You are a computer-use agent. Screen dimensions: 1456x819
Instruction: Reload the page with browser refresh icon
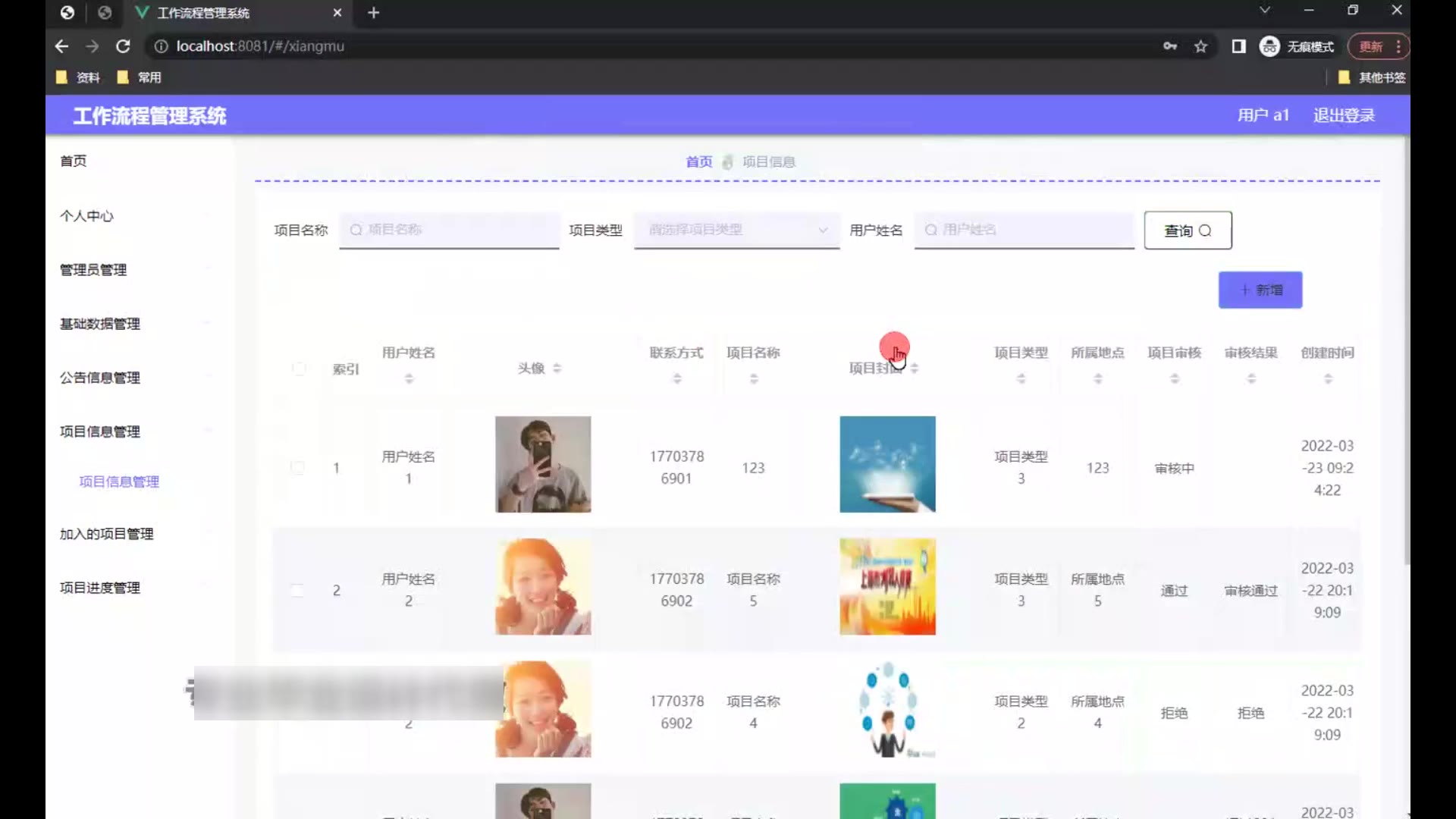pos(123,46)
